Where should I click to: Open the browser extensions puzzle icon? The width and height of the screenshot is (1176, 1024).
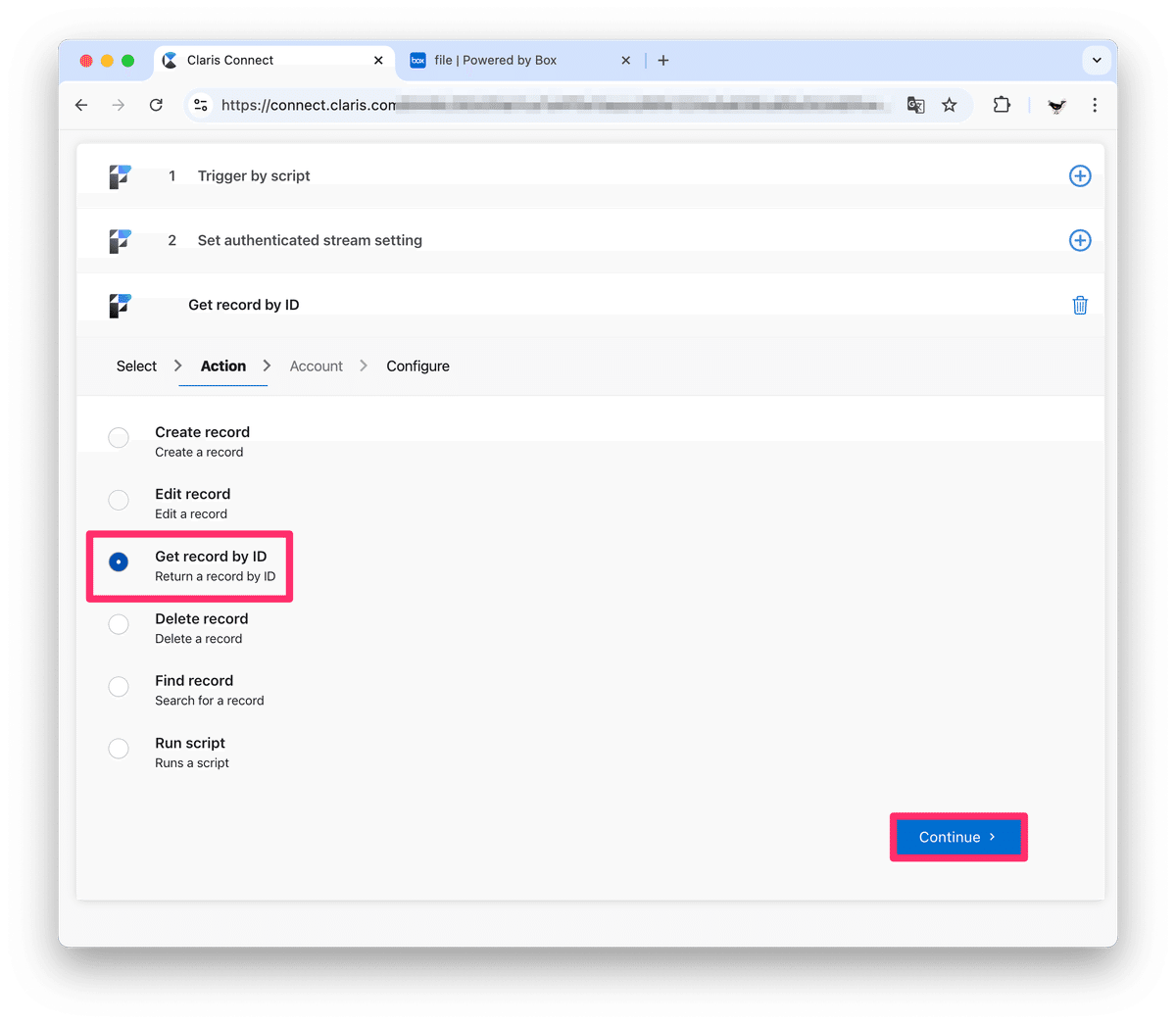[1002, 105]
